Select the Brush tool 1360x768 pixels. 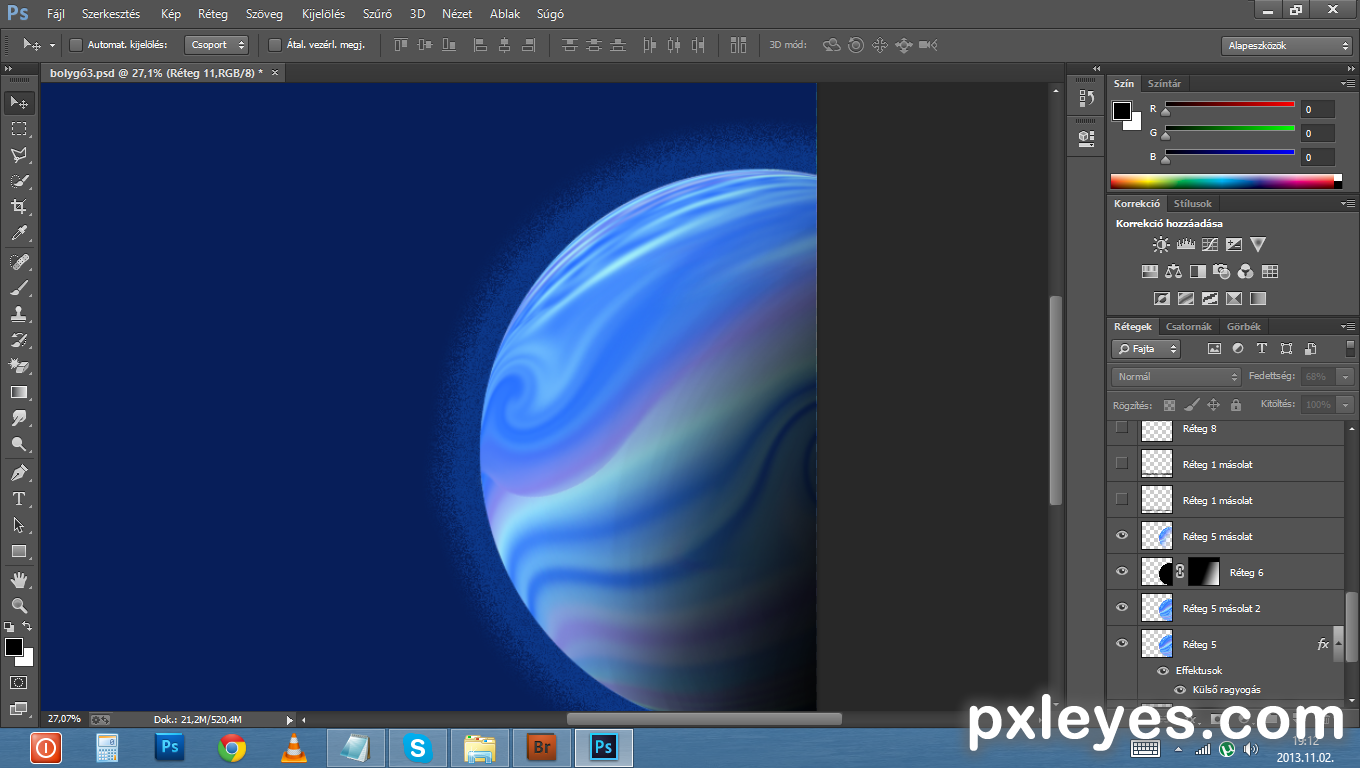pos(19,287)
